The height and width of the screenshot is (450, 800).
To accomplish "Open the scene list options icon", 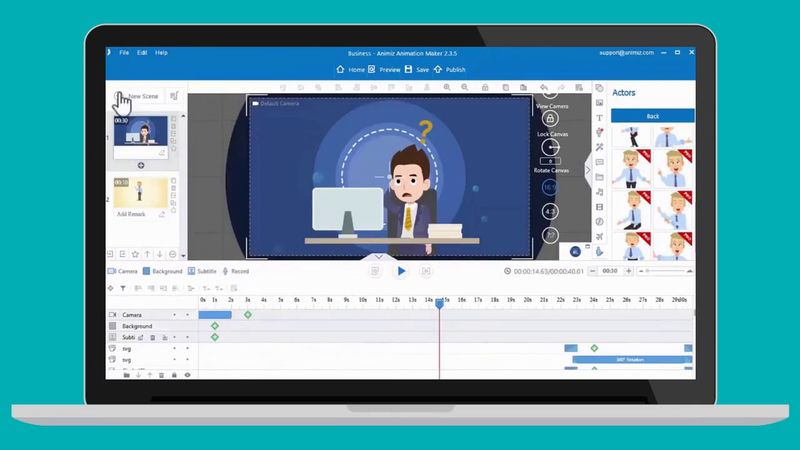I will coord(174,96).
